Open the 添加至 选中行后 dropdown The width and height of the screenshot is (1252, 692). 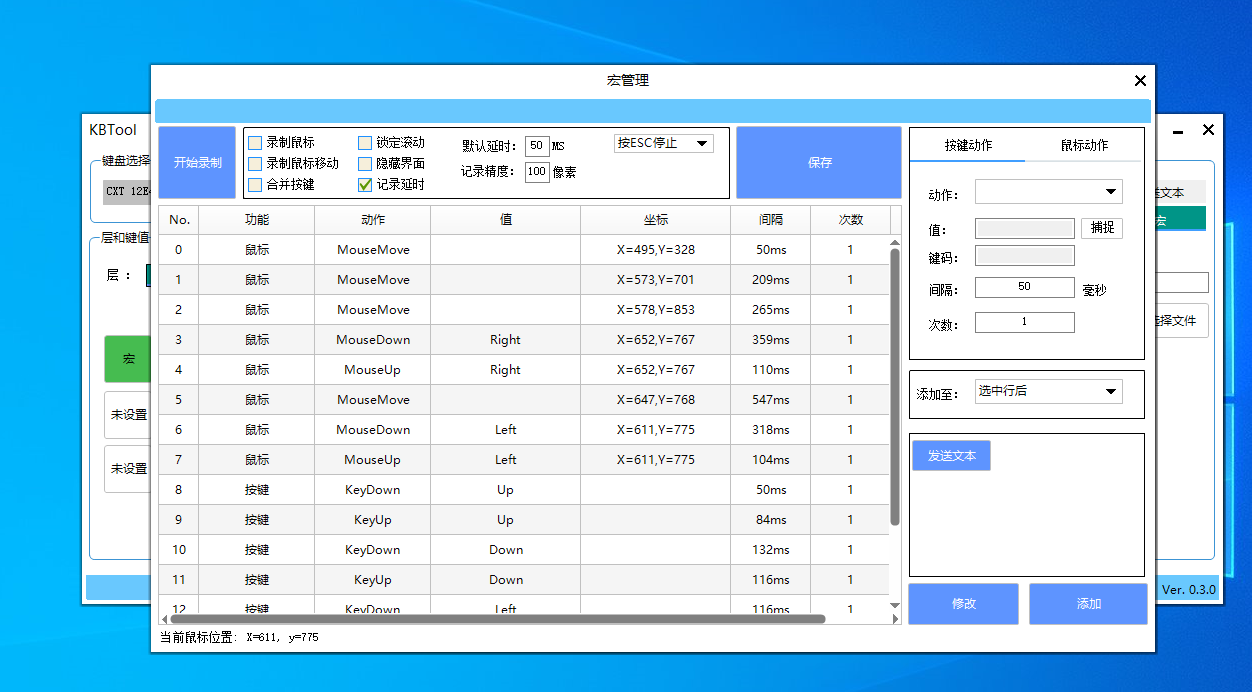pos(1048,391)
